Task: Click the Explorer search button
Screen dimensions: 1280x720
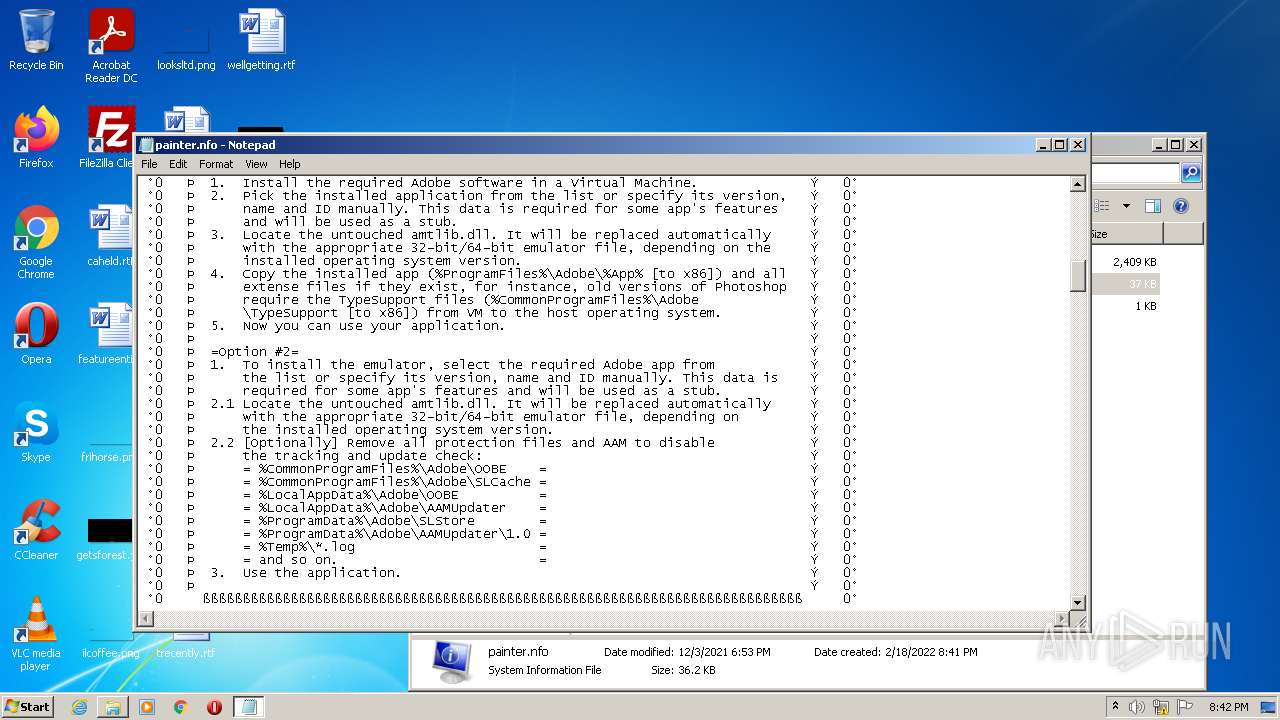Action: 1190,173
